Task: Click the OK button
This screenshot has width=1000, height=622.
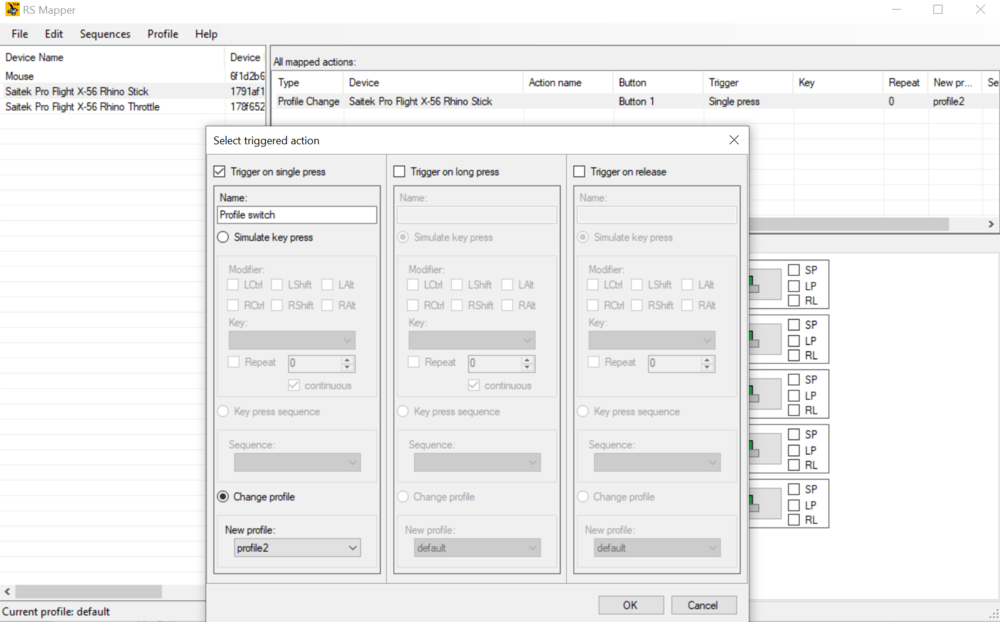Action: click(630, 605)
